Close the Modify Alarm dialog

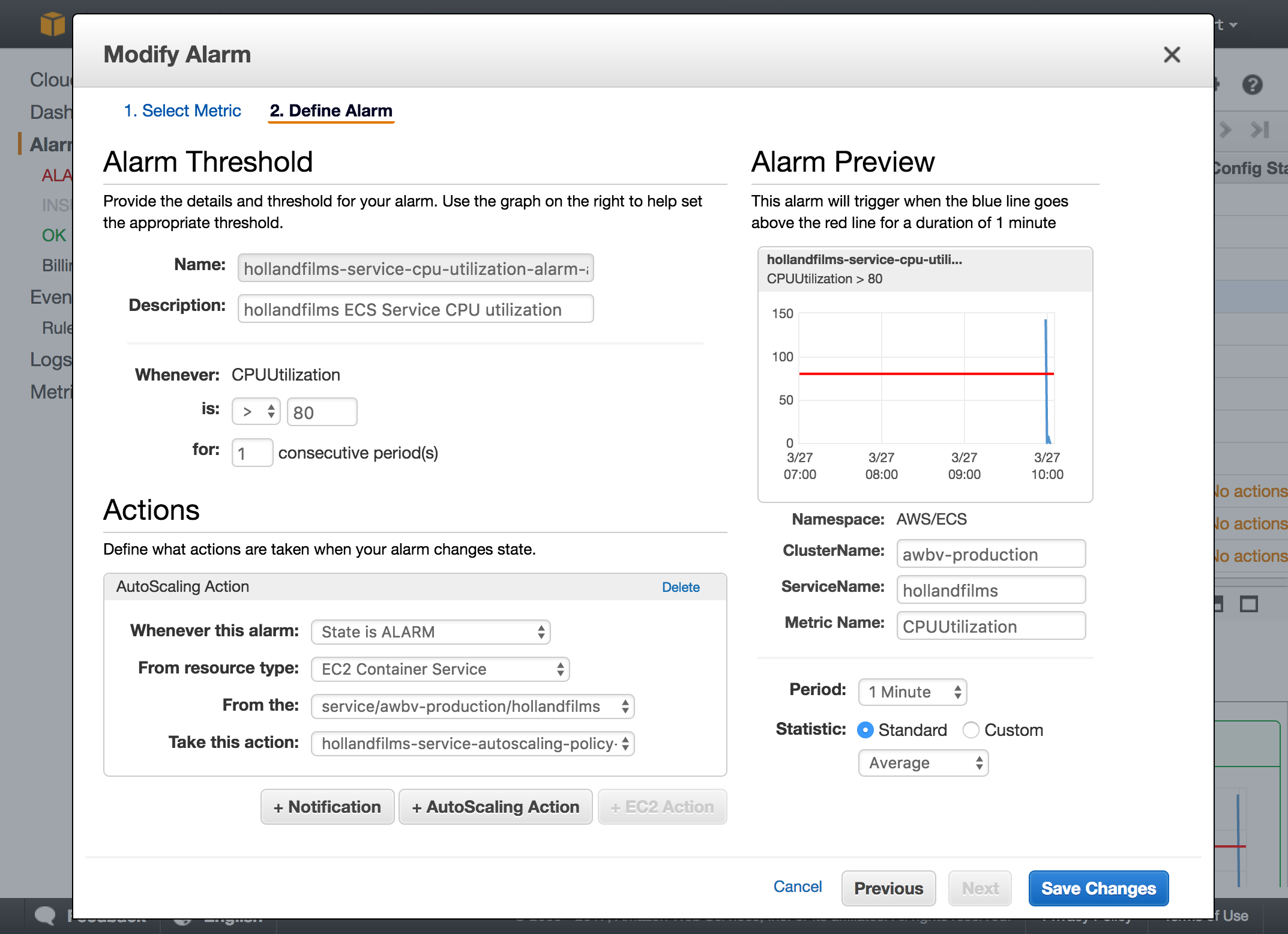tap(1172, 55)
